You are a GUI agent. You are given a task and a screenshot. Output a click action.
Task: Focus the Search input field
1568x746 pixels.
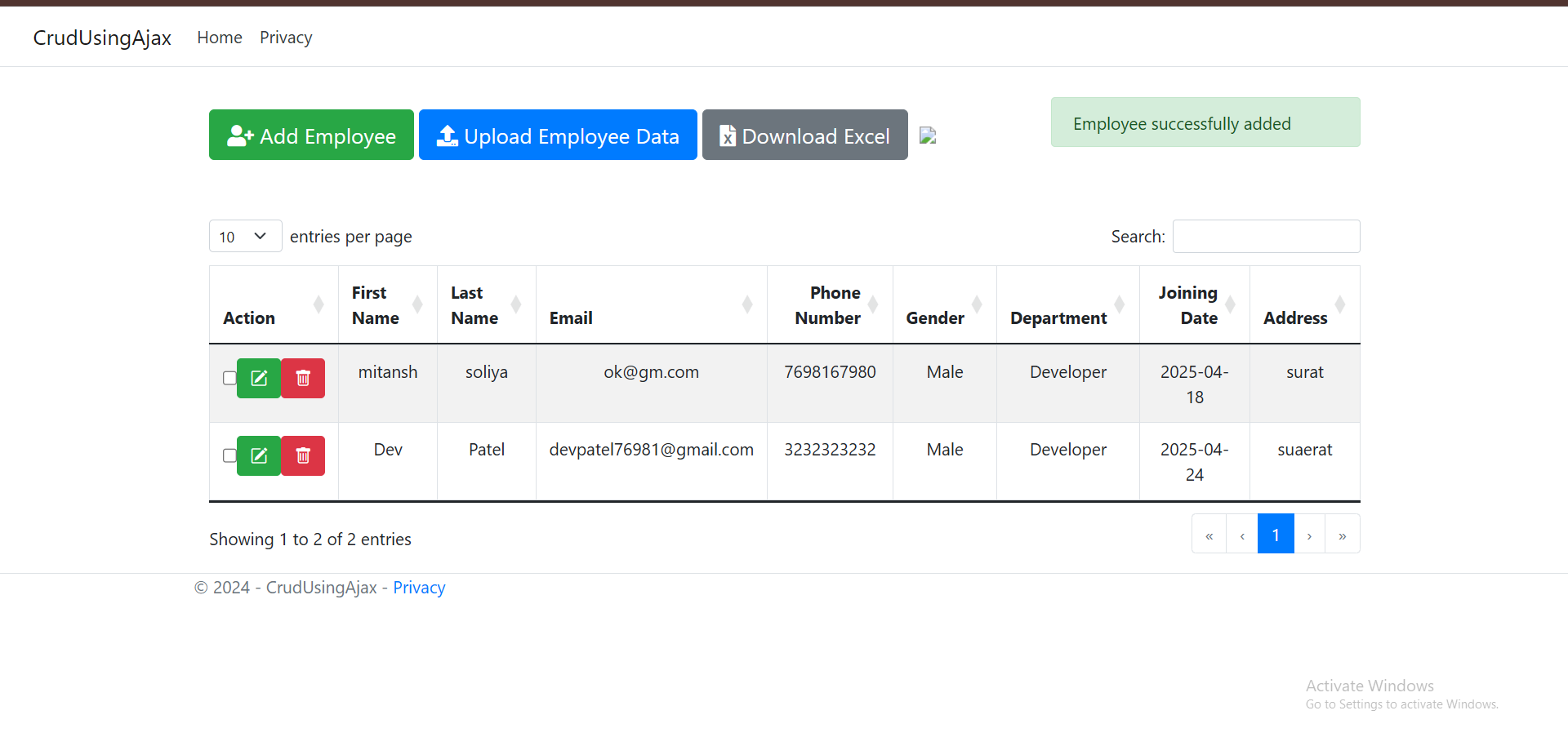tap(1266, 237)
